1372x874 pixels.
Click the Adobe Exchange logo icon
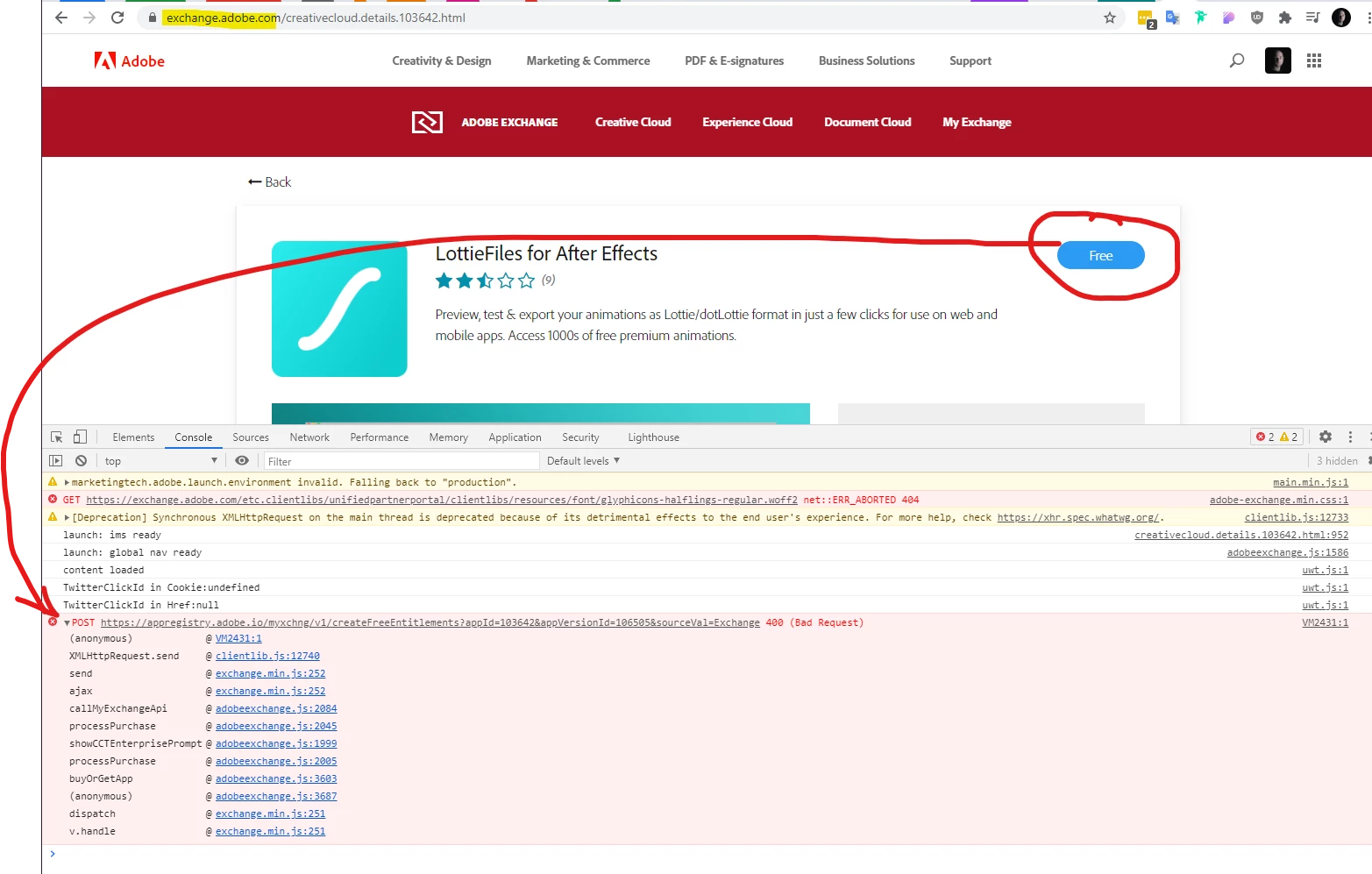(x=427, y=122)
